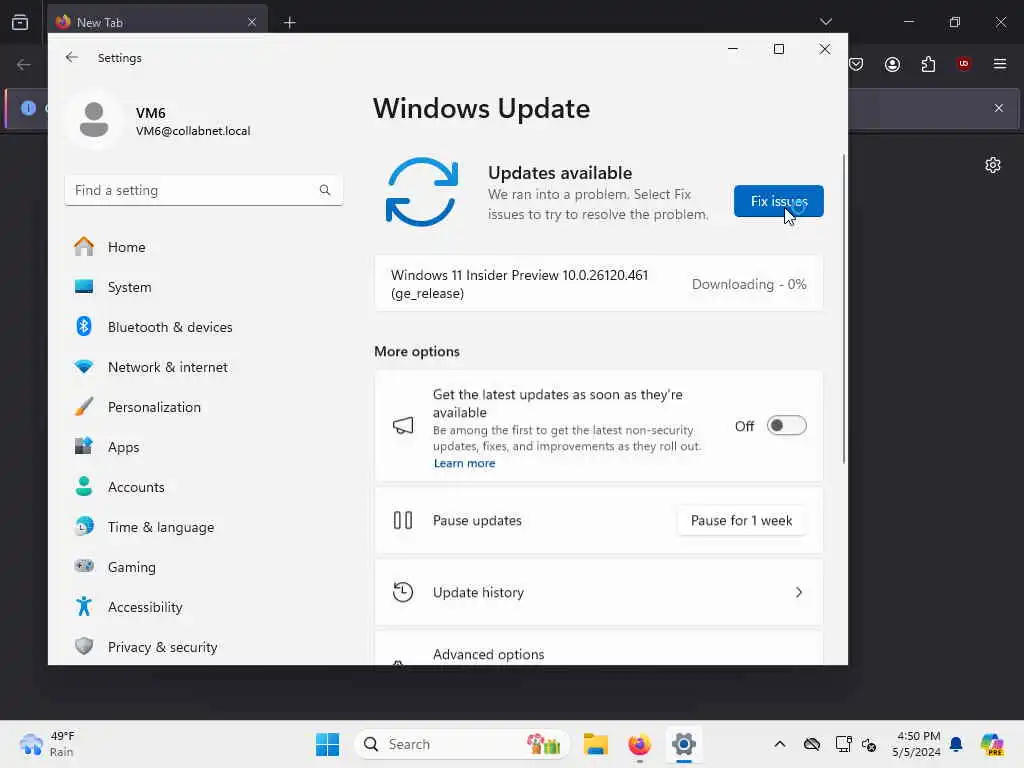
Task: Click the VM6 user avatar
Action: coord(94,120)
